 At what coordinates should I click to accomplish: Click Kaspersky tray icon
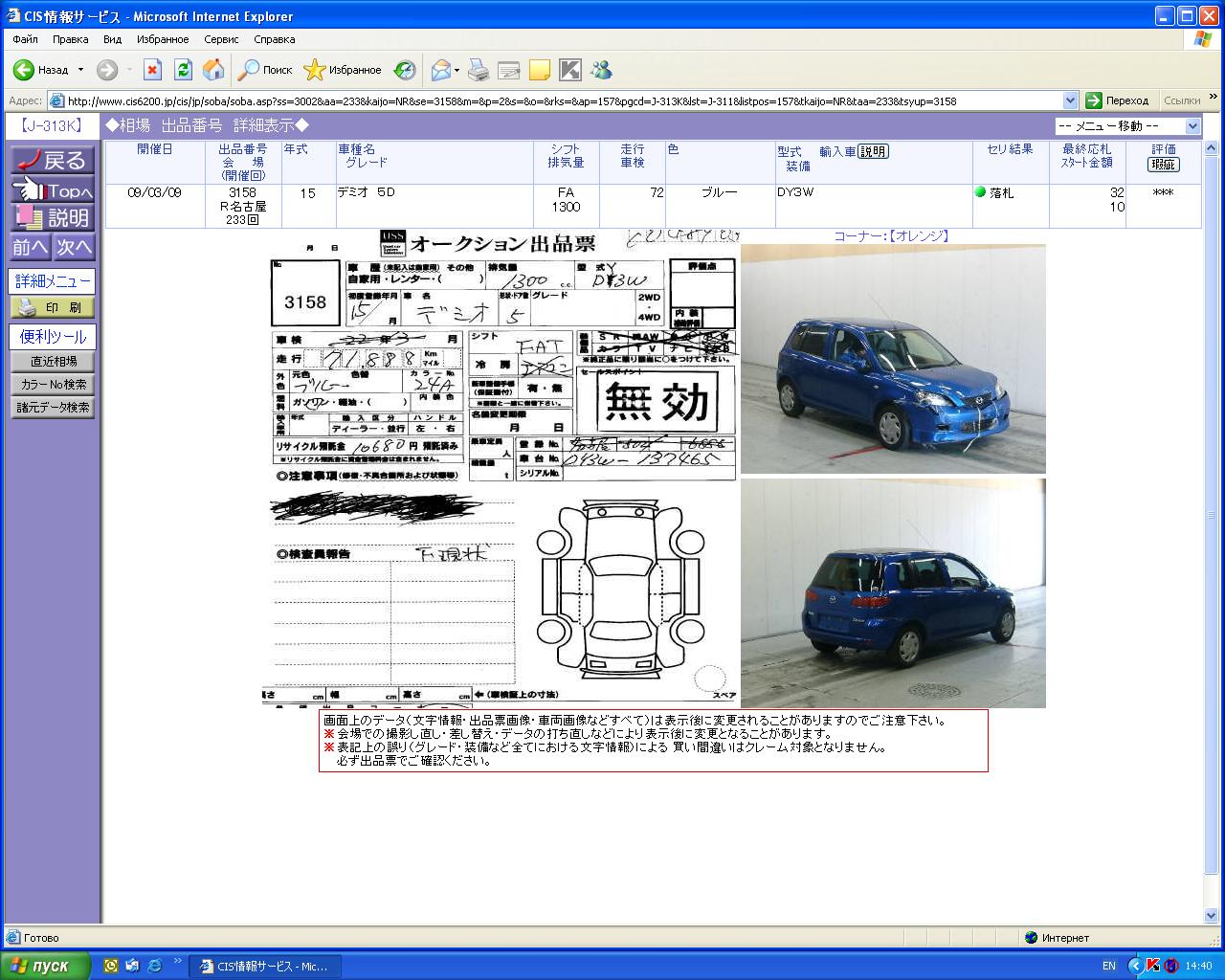(1153, 966)
